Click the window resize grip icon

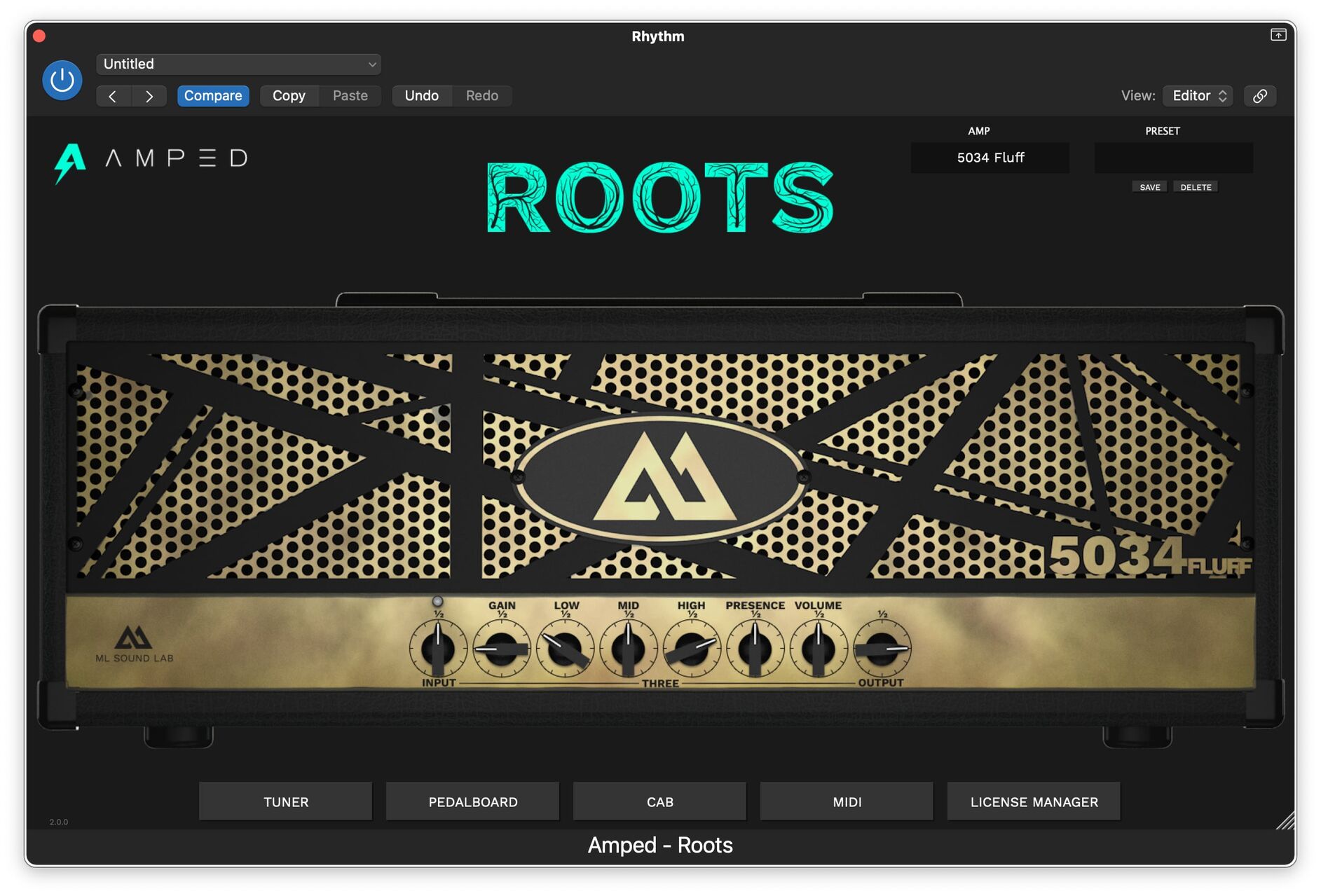click(1285, 820)
